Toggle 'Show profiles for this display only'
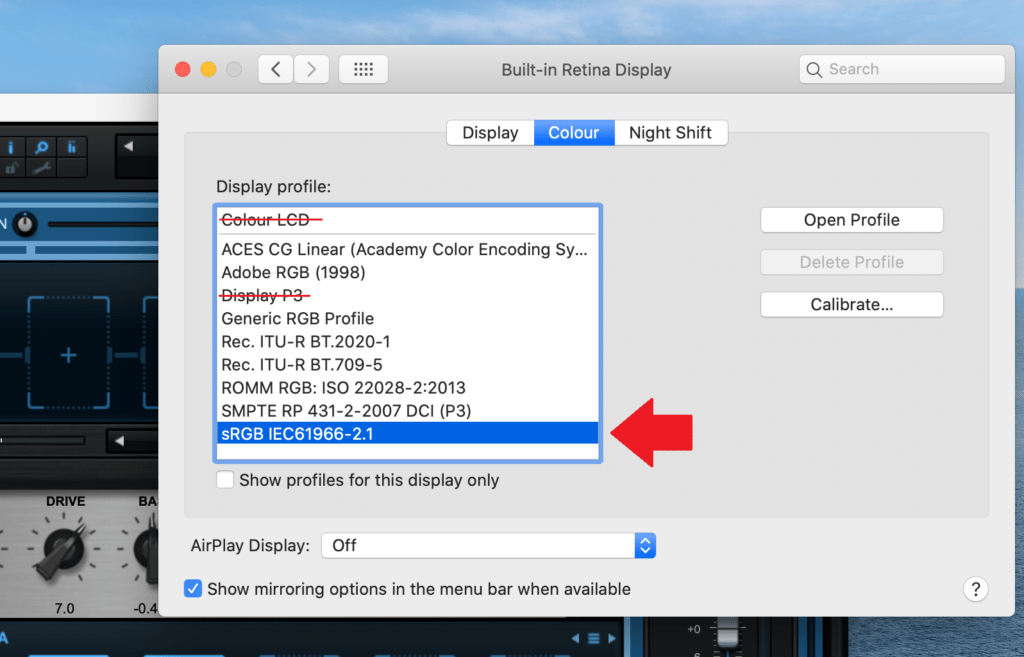This screenshot has width=1024, height=657. point(225,480)
